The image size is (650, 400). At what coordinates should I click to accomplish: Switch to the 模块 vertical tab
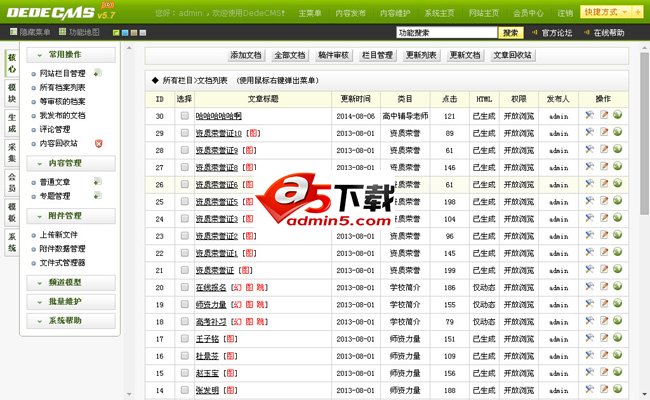pos(12,93)
